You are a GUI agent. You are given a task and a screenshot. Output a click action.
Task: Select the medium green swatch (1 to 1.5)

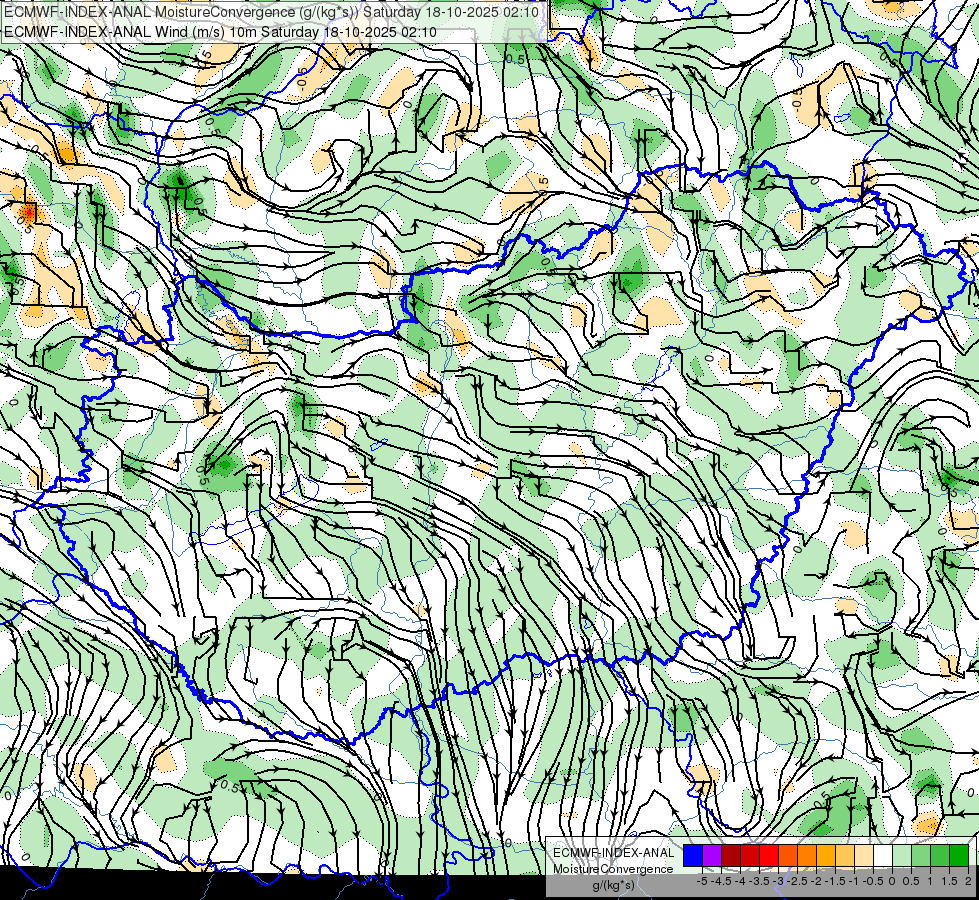pos(940,856)
